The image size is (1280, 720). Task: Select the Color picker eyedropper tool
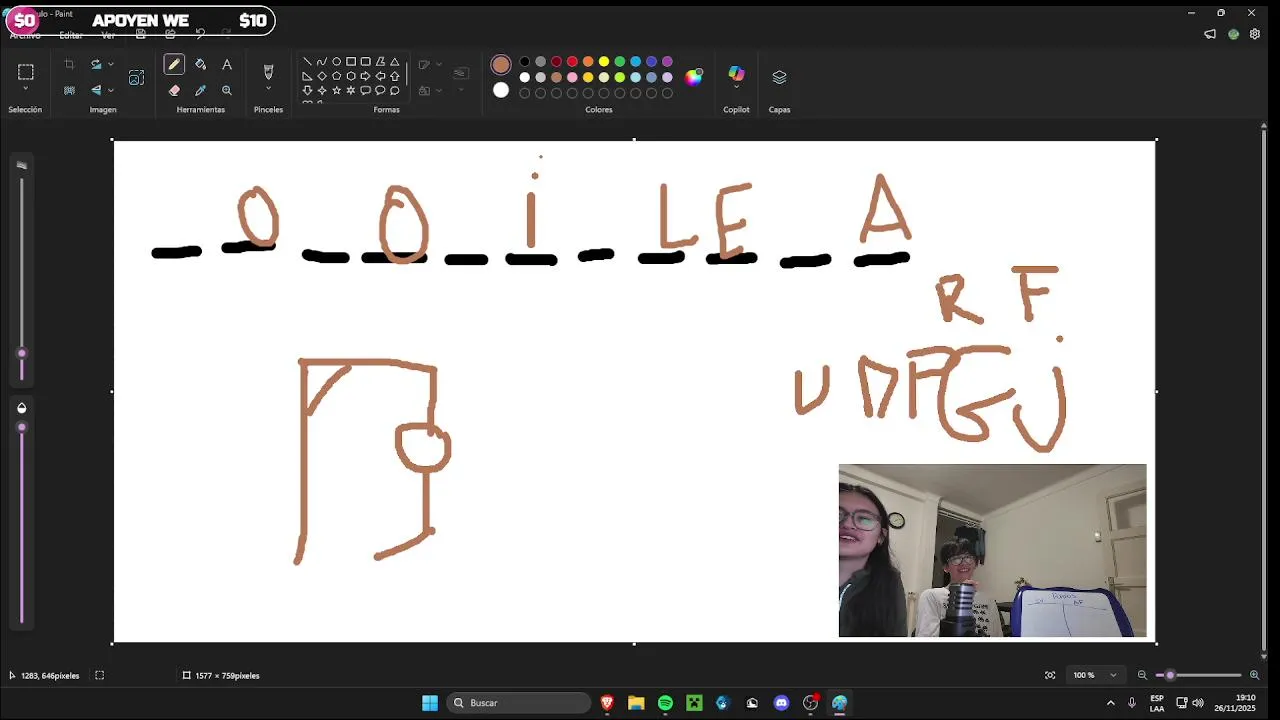tap(200, 90)
